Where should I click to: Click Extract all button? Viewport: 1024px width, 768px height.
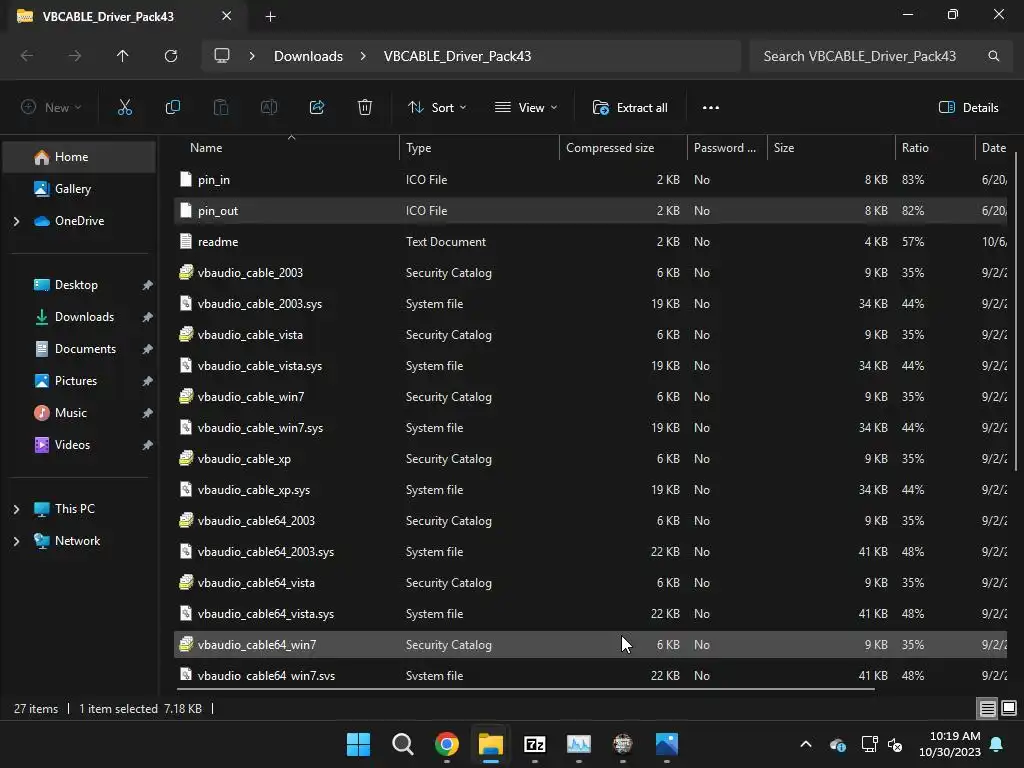[630, 107]
